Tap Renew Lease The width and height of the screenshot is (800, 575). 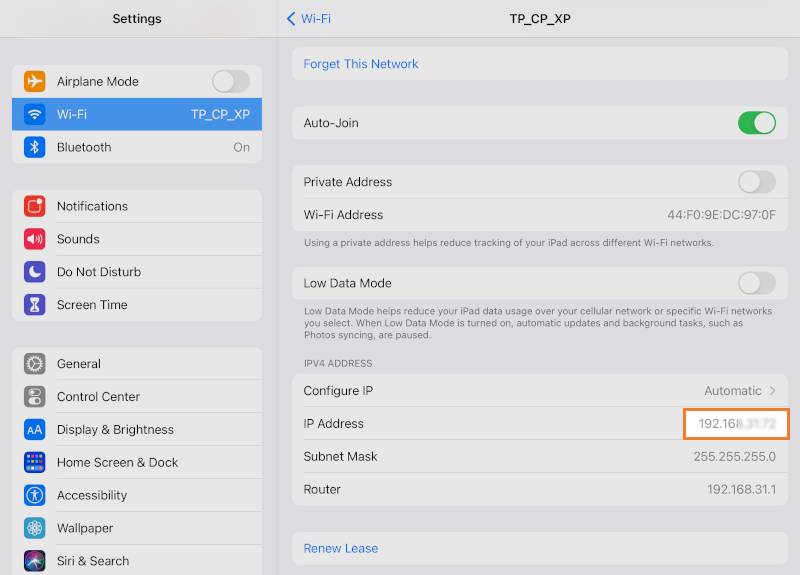tap(341, 548)
